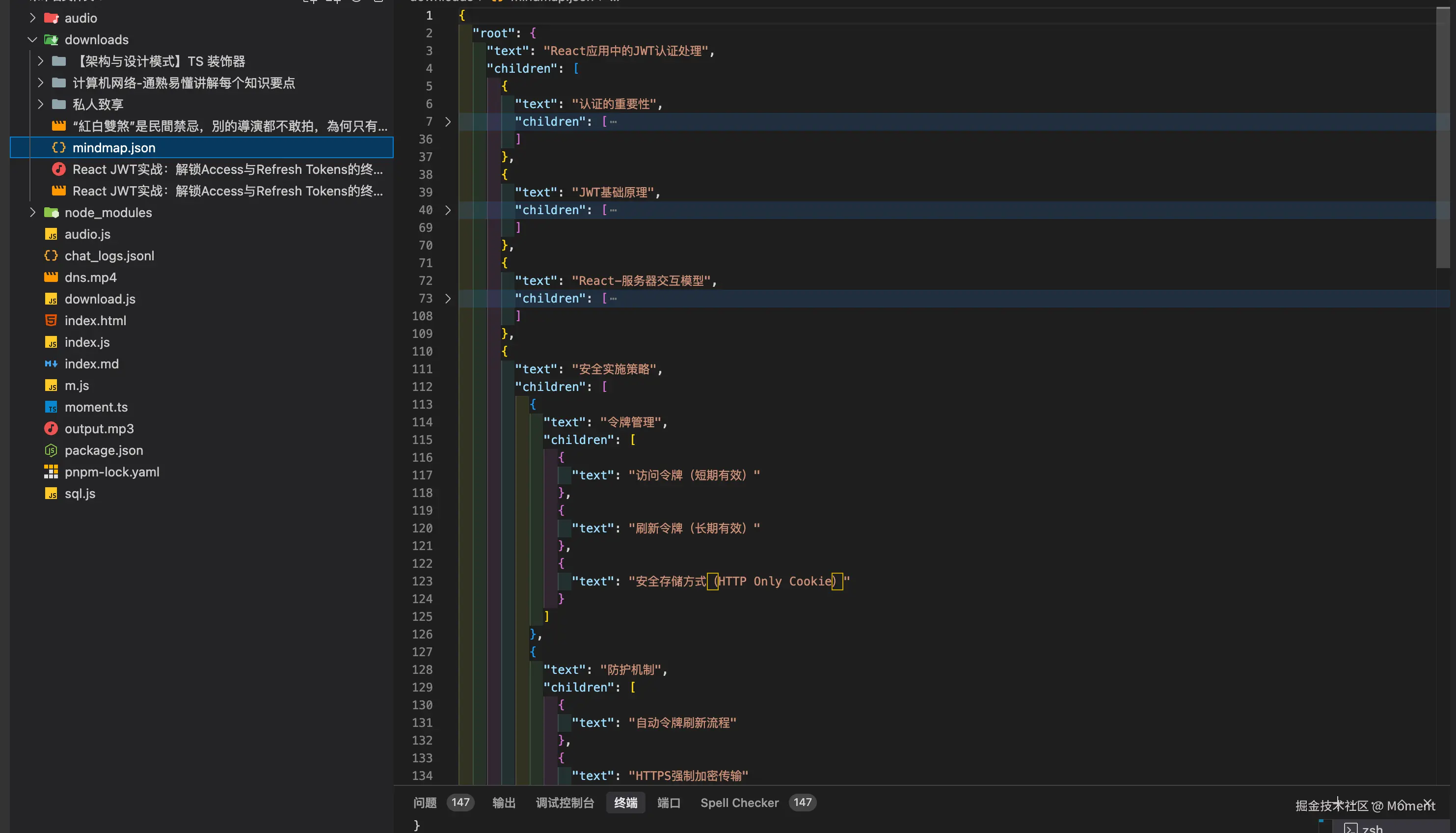The height and width of the screenshot is (833, 1456).
Task: Click the pnpm-lock.yaml file icon
Action: (51, 472)
